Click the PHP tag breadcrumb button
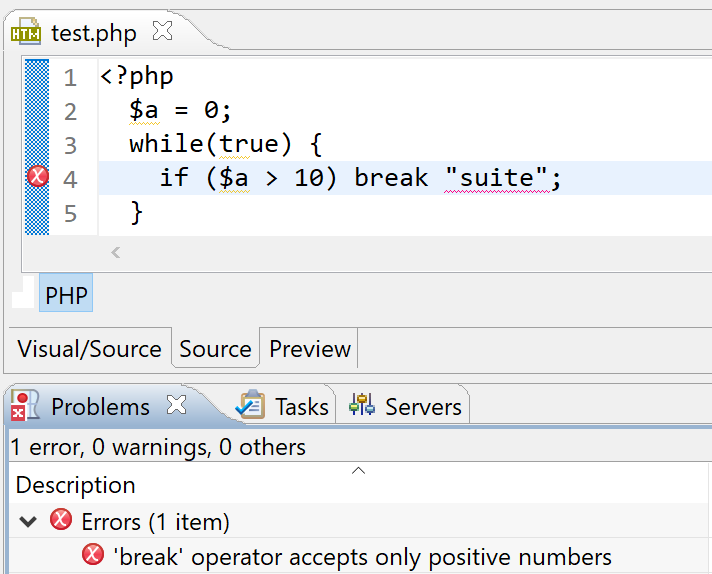712x574 pixels. tap(66, 296)
